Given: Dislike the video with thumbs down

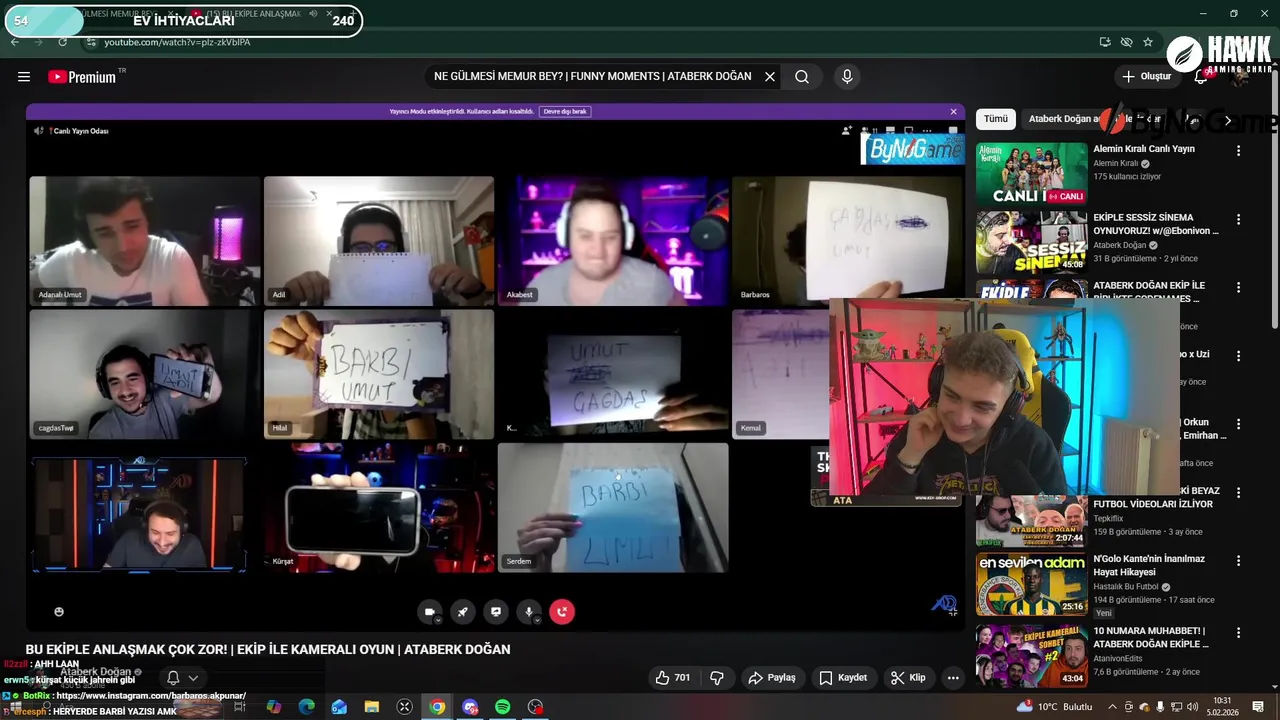Looking at the screenshot, I should point(717,678).
